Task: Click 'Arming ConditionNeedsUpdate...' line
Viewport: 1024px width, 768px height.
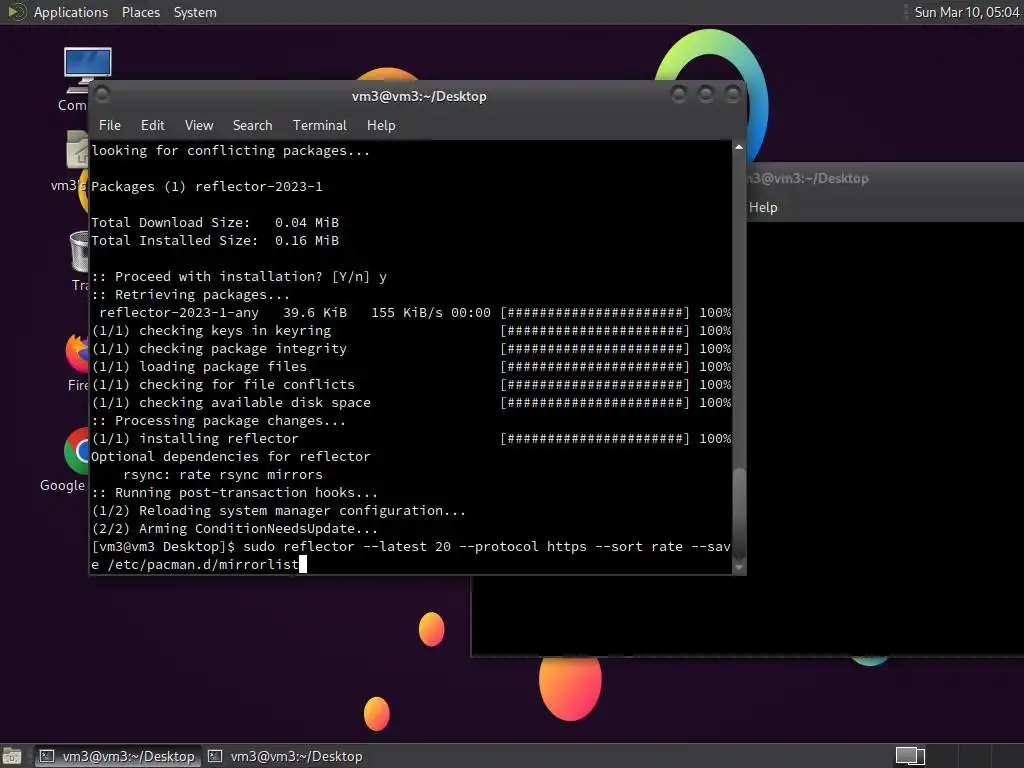Action: pyautogui.click(x=234, y=529)
